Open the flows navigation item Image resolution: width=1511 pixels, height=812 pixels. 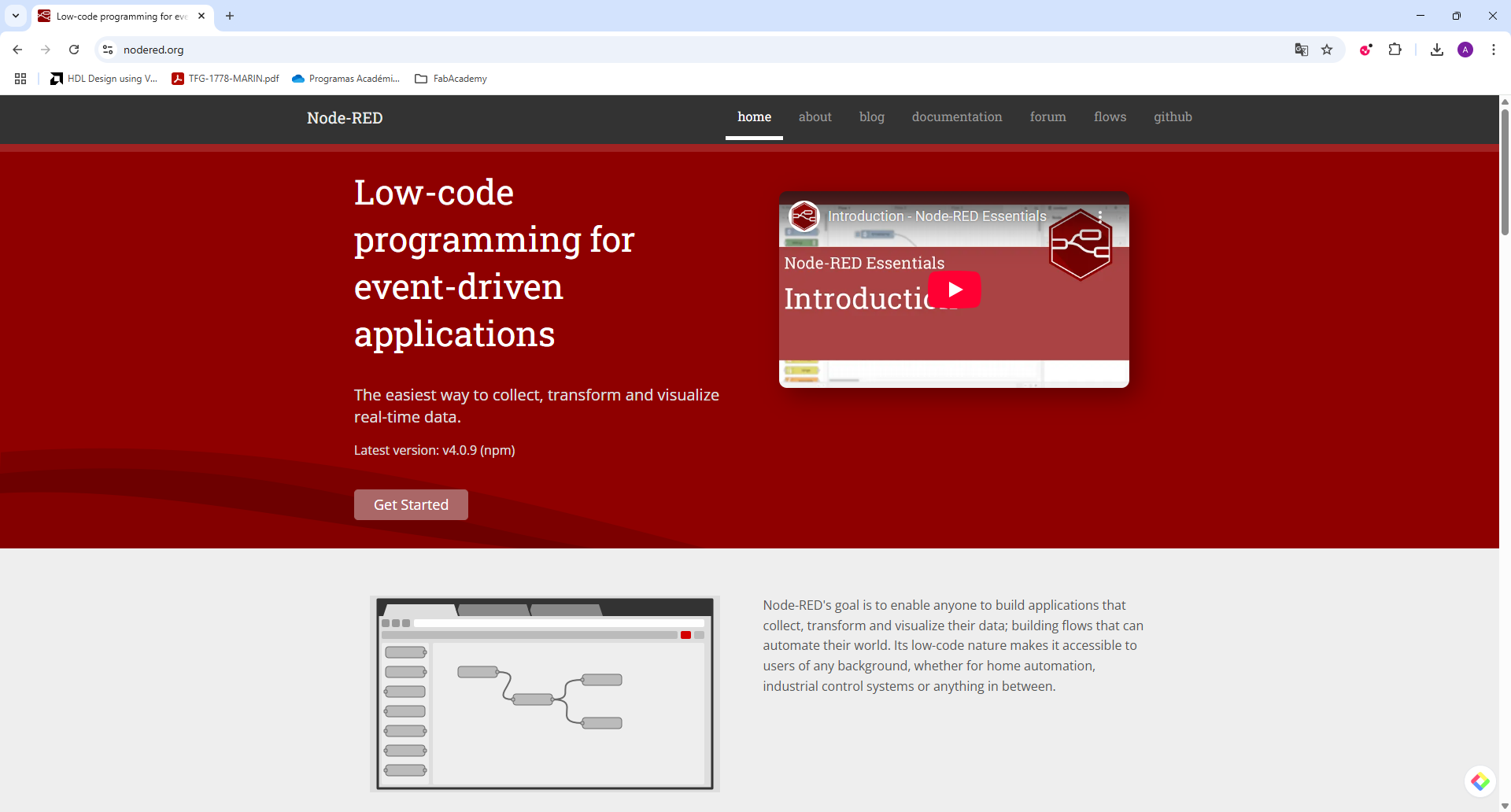coord(1110,117)
